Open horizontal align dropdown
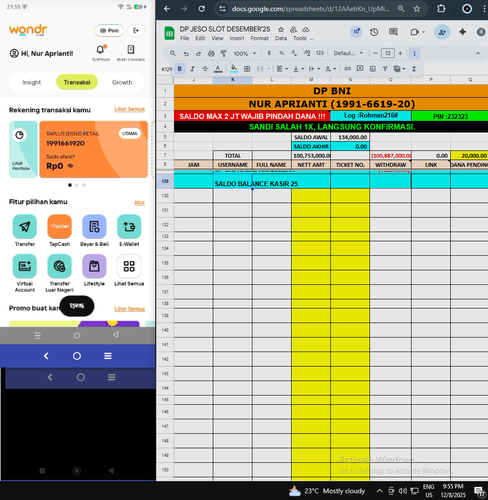Screen dimensions: 488x500 click(282, 69)
